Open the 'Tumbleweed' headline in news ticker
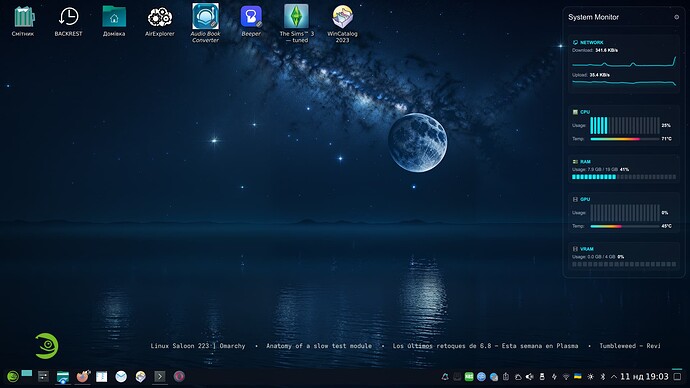The image size is (690, 388). point(630,346)
